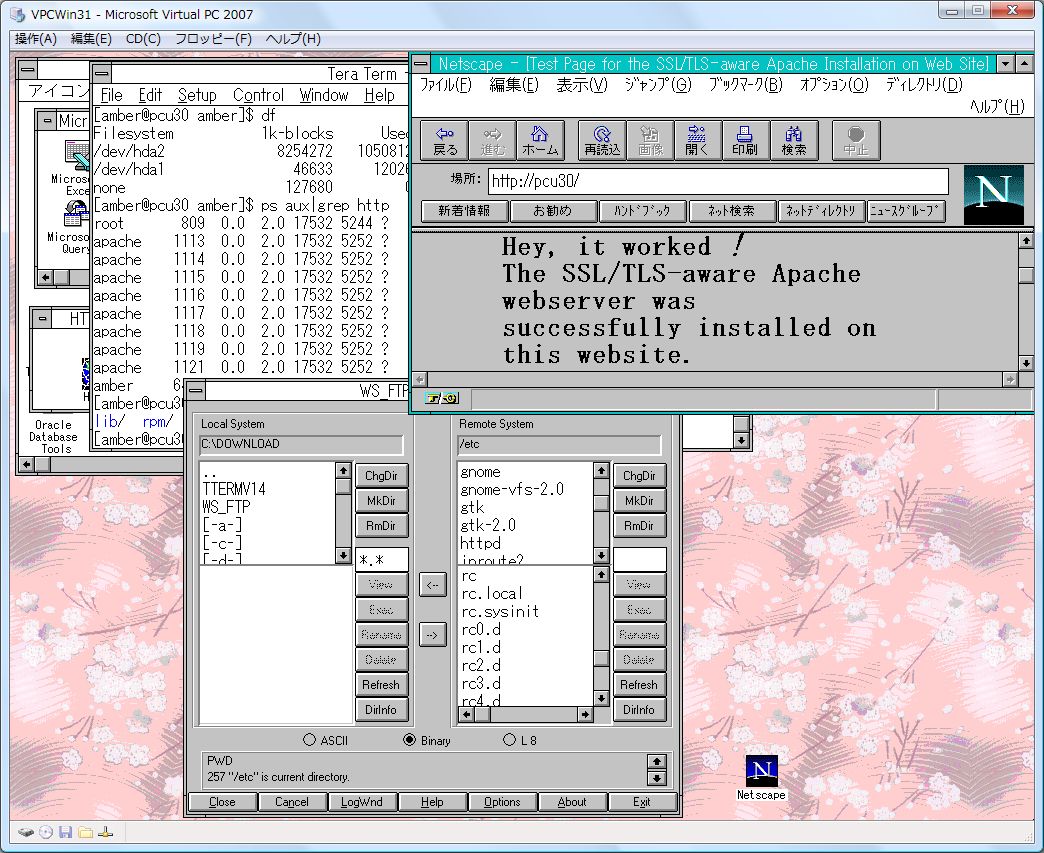Click the remote system MkDir button
Screen dimensions: 1044x853
[639, 501]
